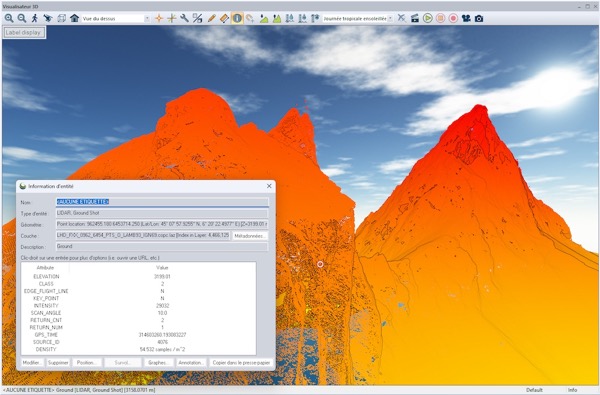Click the water level icon
The image size is (600, 395).
pyautogui.click(x=290, y=18)
